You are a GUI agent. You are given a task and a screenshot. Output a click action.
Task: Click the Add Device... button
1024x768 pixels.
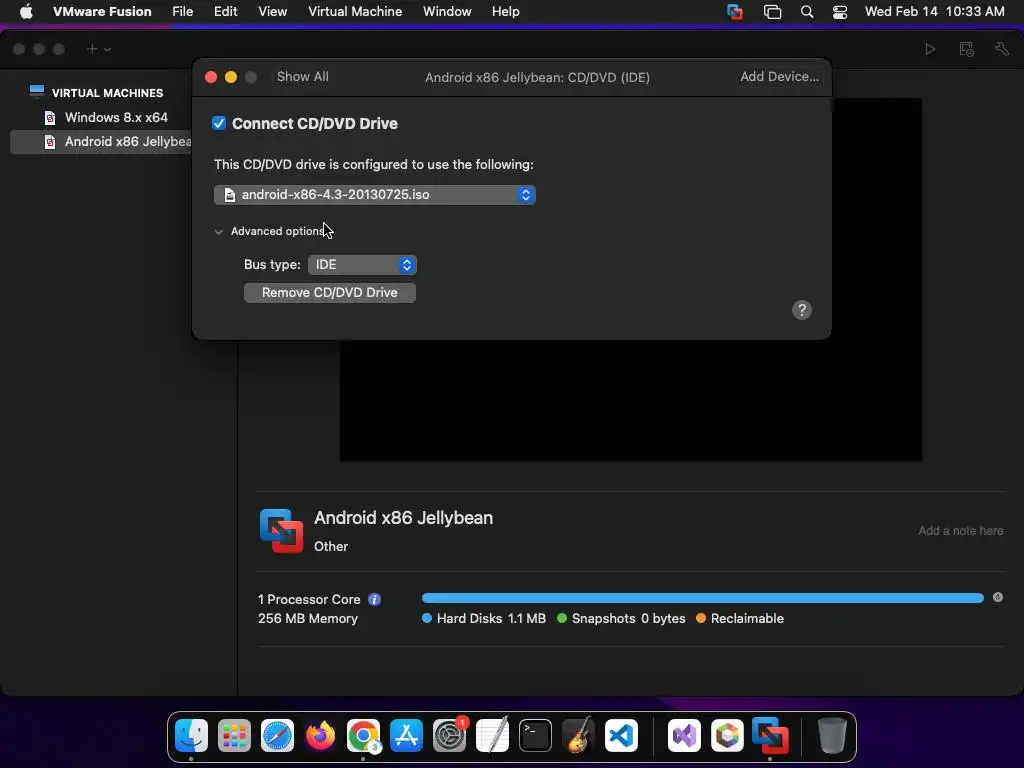pyautogui.click(x=779, y=76)
